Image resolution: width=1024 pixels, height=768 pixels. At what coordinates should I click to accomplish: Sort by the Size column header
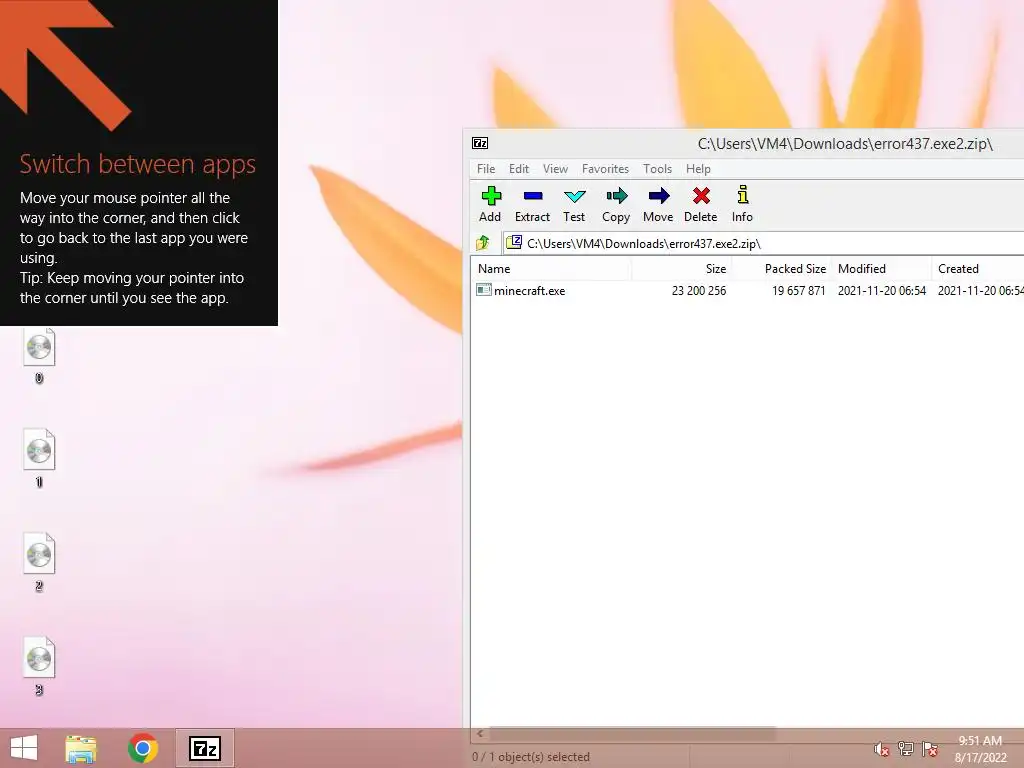pos(681,268)
